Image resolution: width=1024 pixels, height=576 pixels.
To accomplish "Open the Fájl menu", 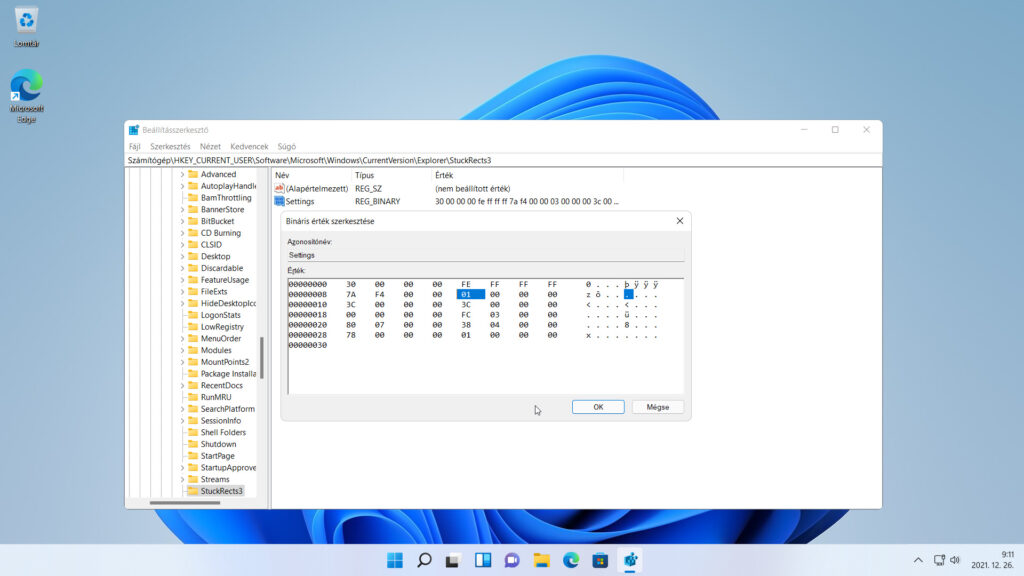I will coord(135,146).
